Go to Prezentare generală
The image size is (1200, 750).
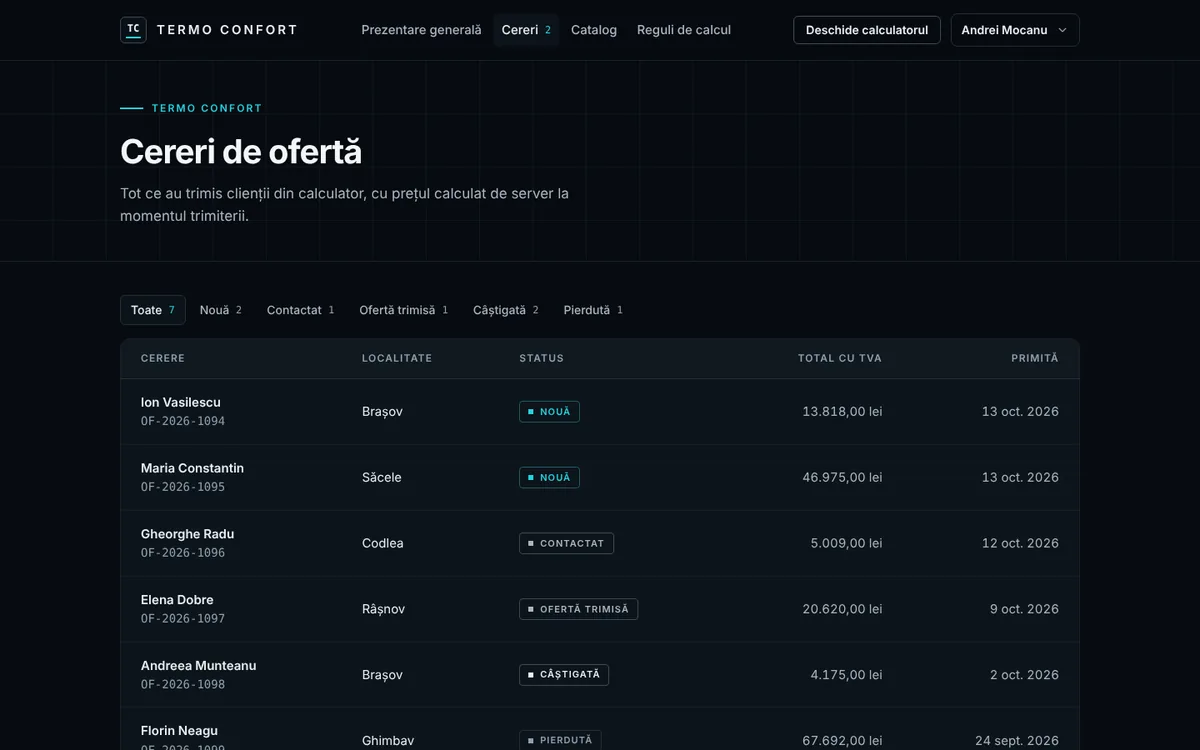coord(421,30)
